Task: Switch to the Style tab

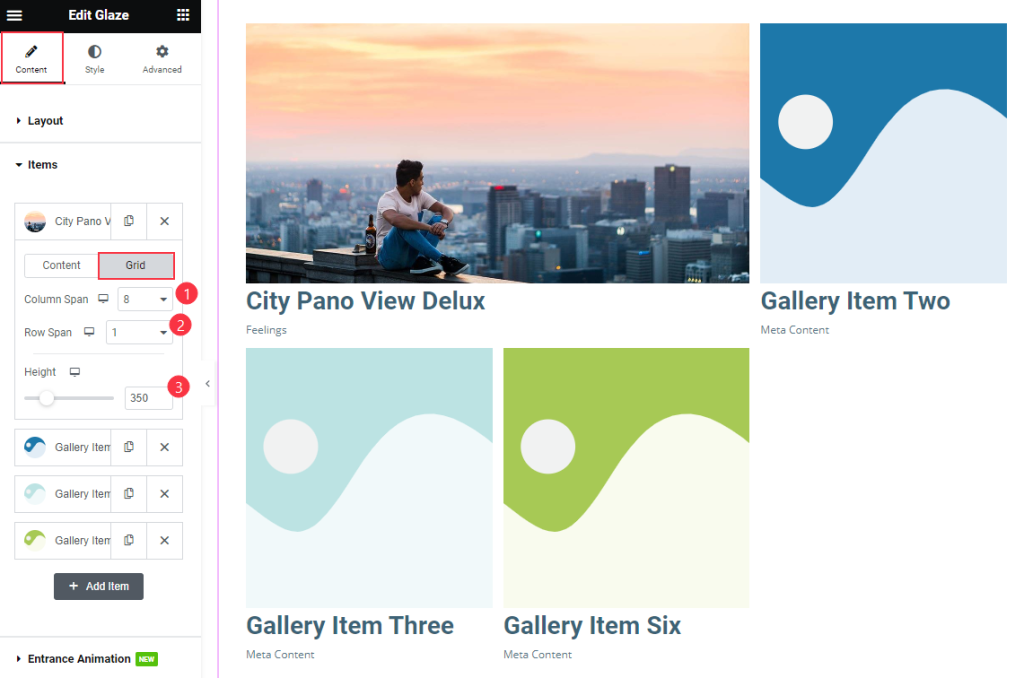Action: click(x=95, y=59)
